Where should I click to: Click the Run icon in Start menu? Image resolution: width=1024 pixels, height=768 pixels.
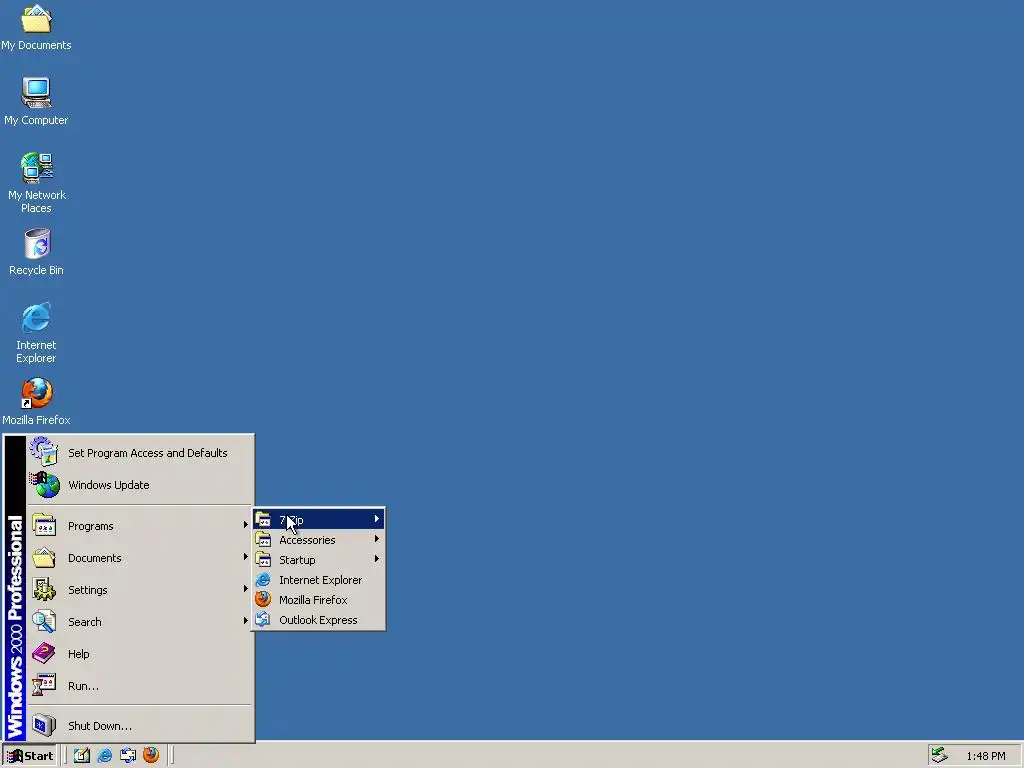tap(44, 685)
